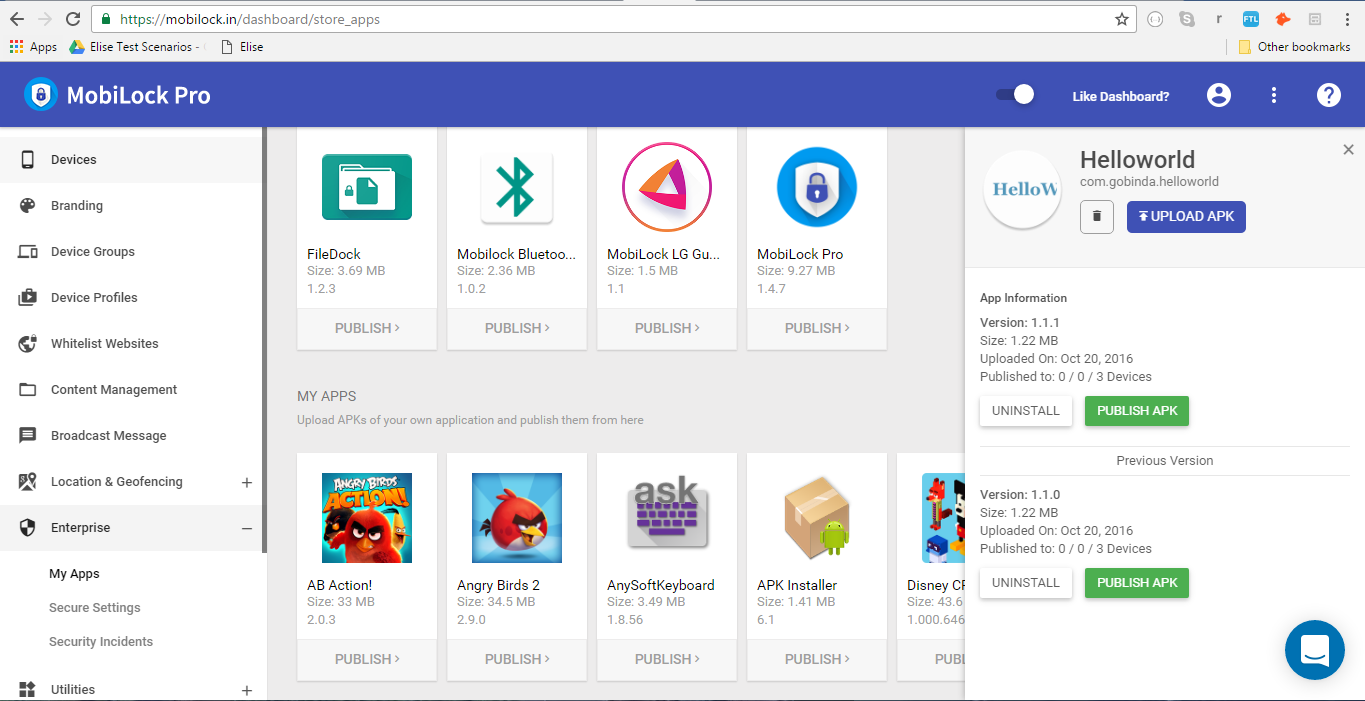Open the AB Action! app icon
This screenshot has height=701, width=1365.
[x=367, y=518]
